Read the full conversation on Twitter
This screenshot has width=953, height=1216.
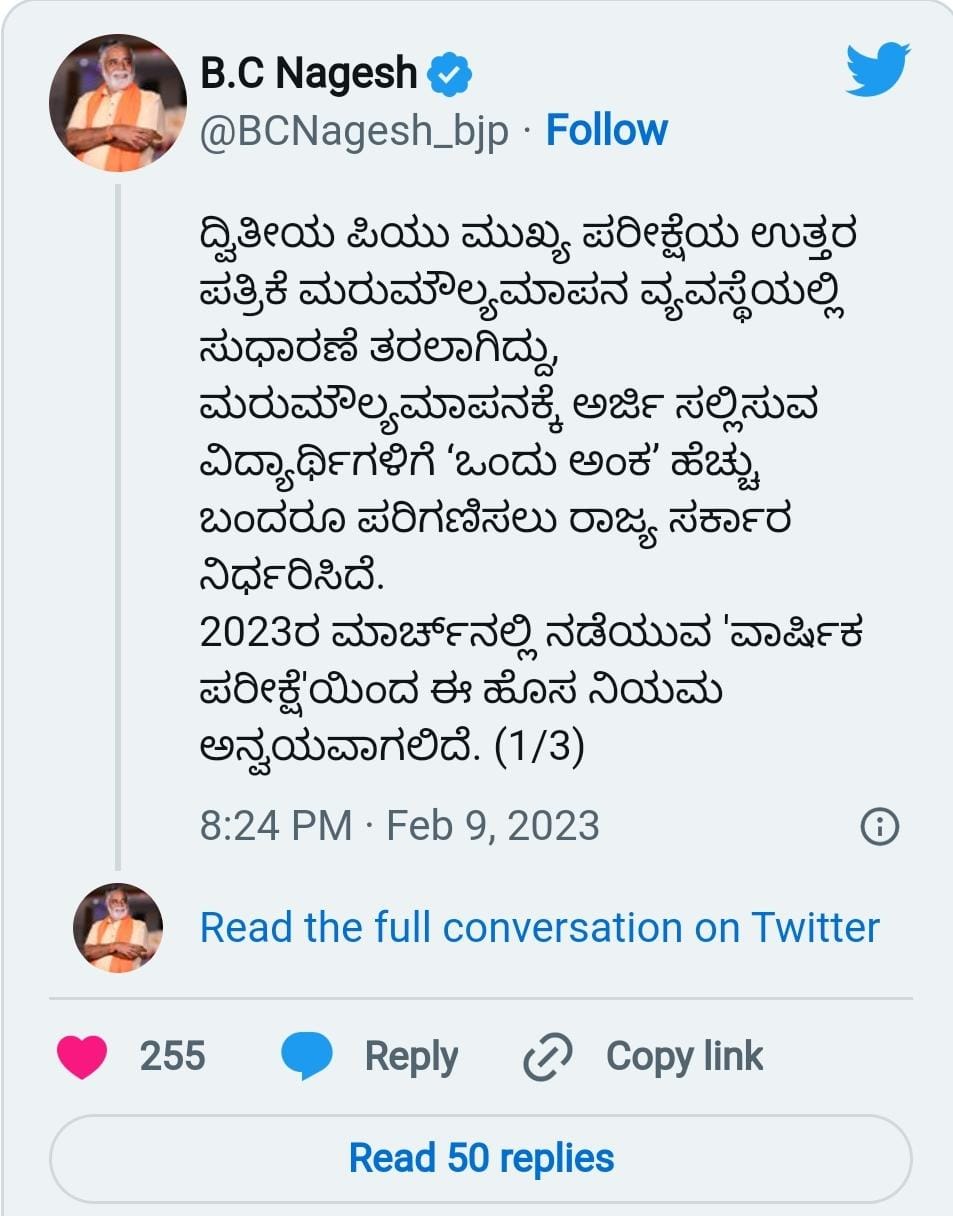pyautogui.click(x=539, y=928)
